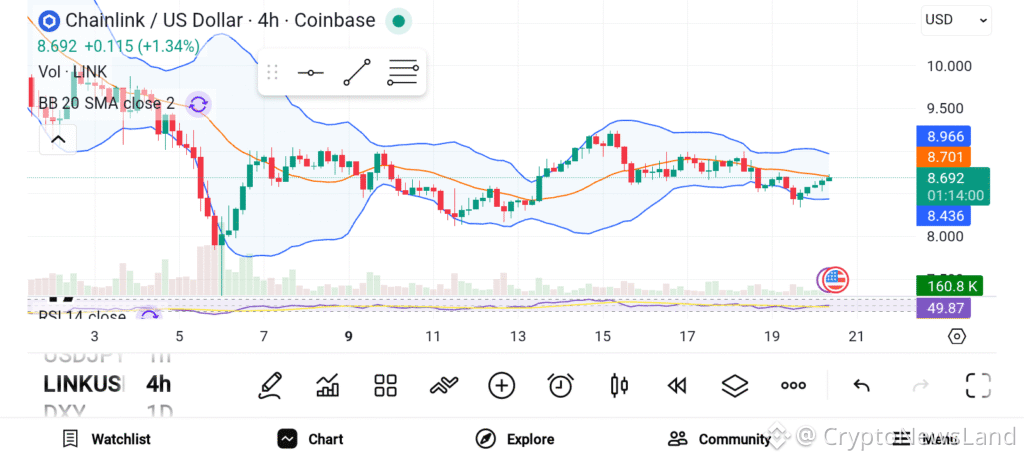Open the USD currency dropdown
This screenshot has height=461, width=1024.
coord(956,19)
